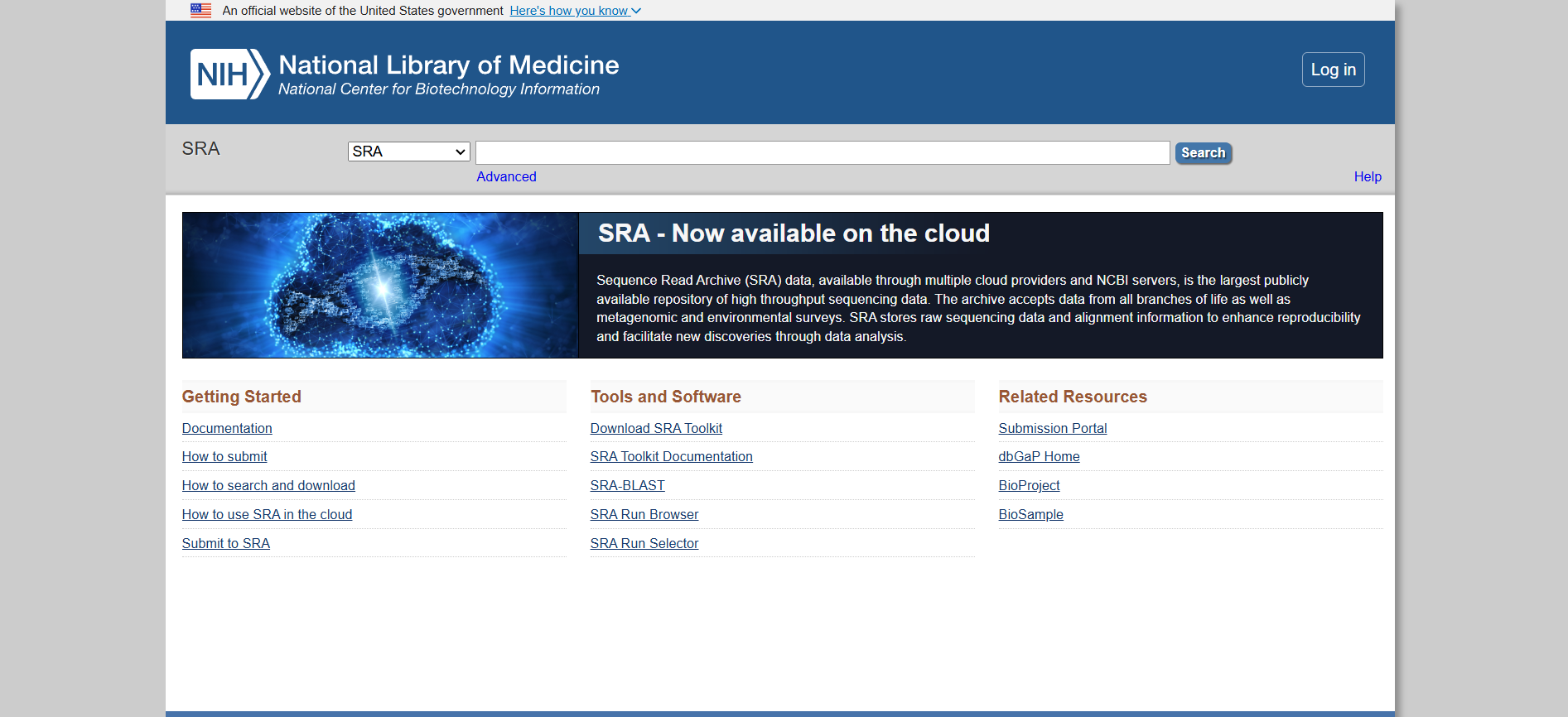Click the Log in button

(1334, 70)
